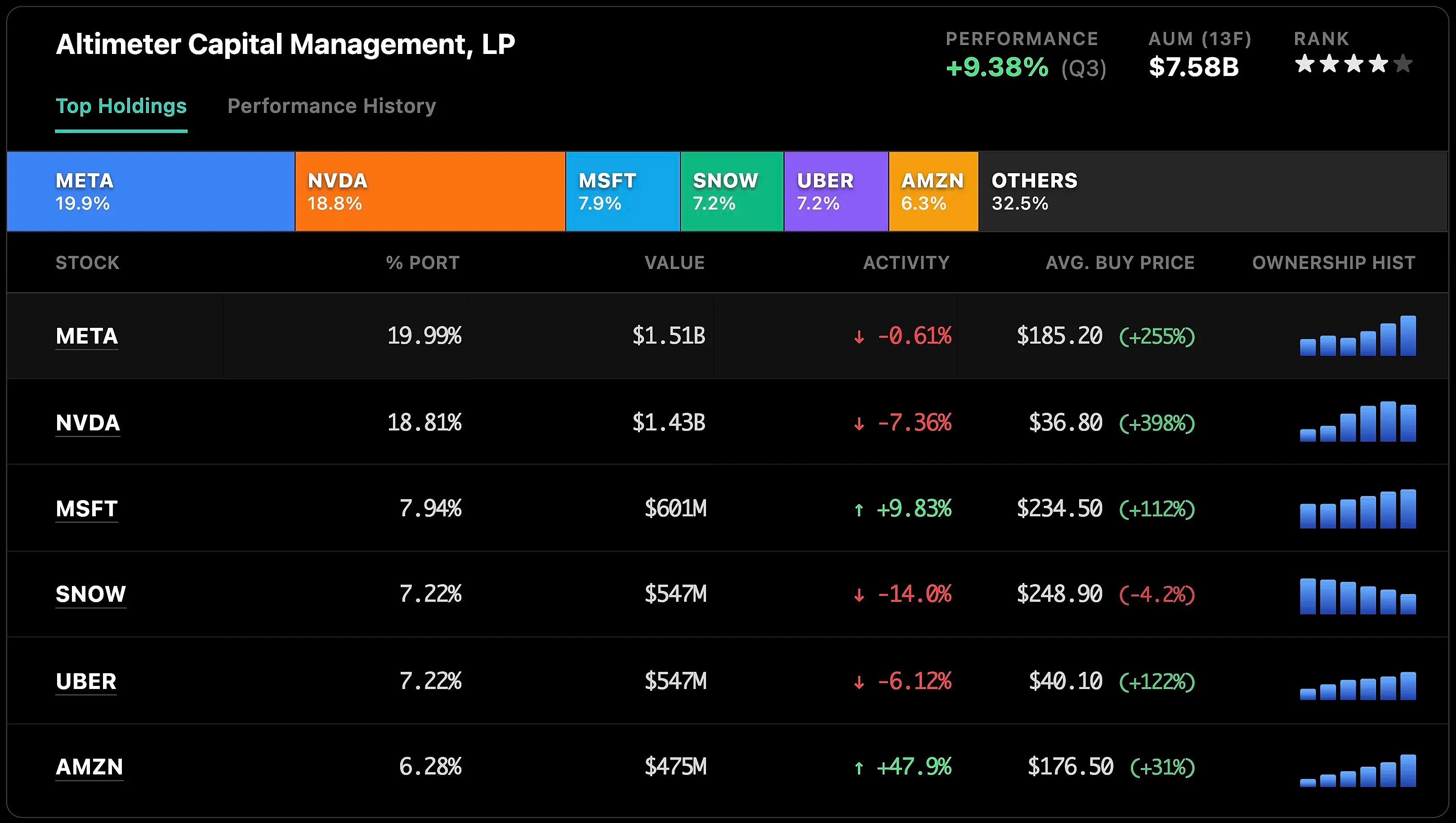This screenshot has height=823, width=1456.
Task: Select the Top Holdings tab
Action: tap(121, 105)
